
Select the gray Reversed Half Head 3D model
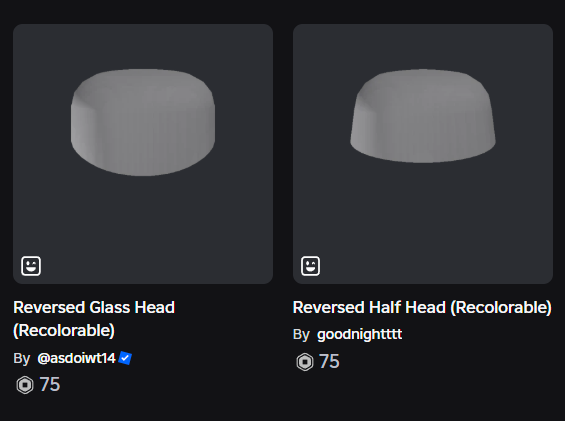click(x=423, y=116)
